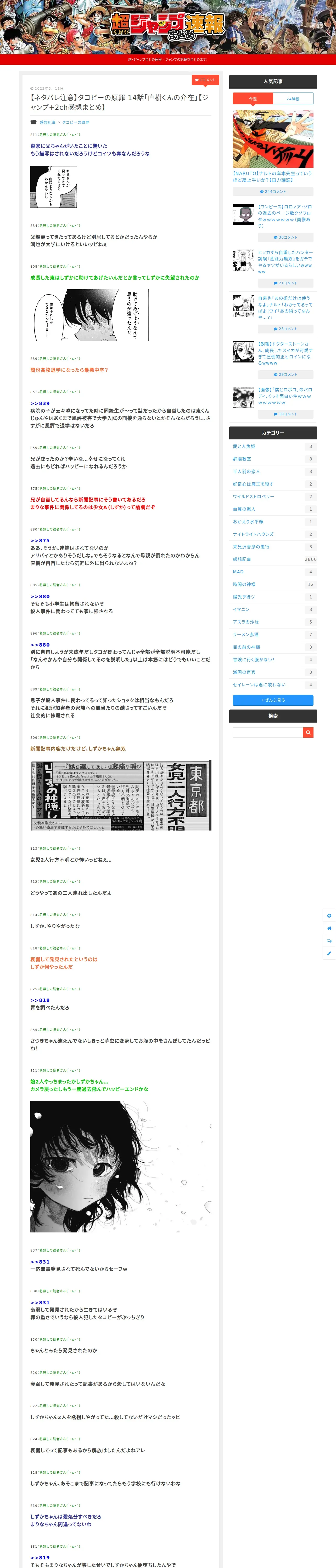Open the 244コメント button
Image resolution: width=336 pixels, height=1568 pixels.
click(x=273, y=192)
